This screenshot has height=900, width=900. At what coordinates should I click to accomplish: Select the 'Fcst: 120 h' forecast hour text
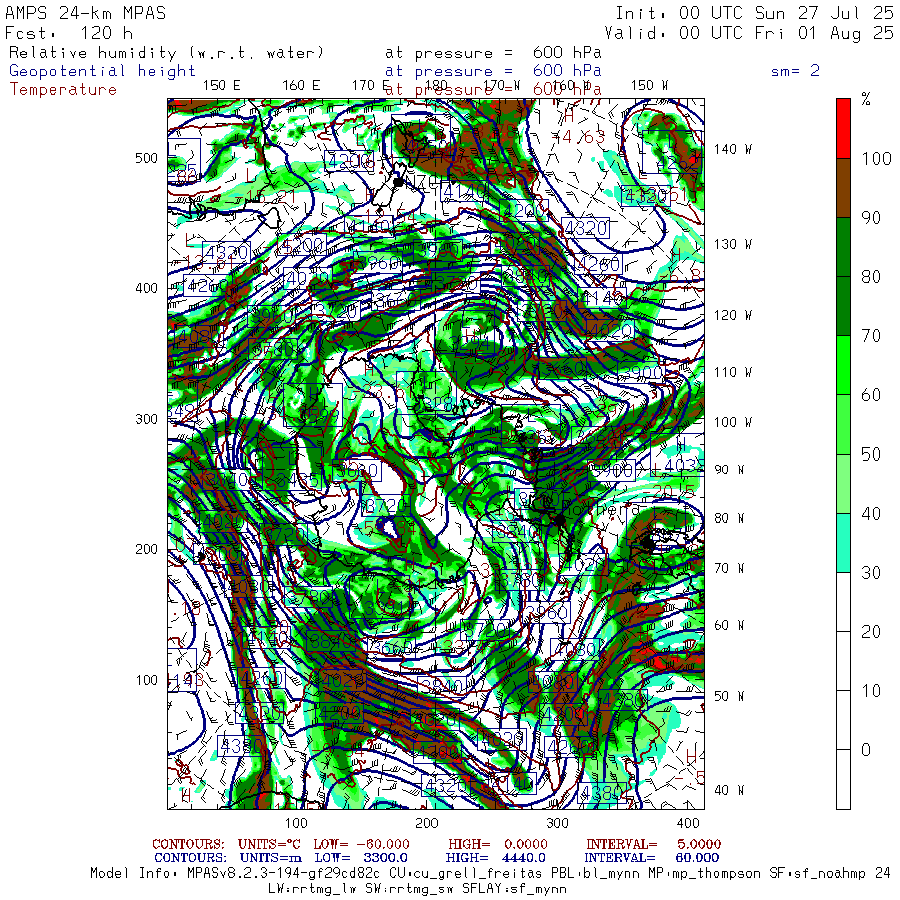[69, 33]
